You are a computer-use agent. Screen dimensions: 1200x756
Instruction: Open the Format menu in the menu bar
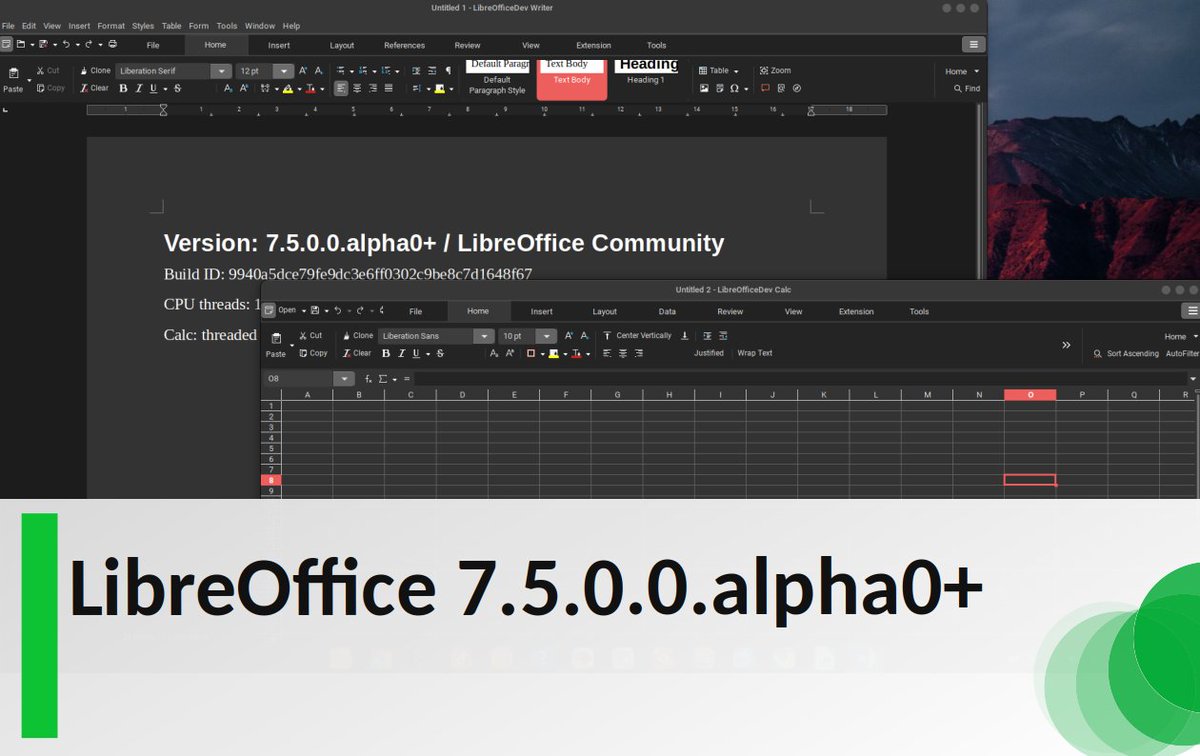(110, 25)
